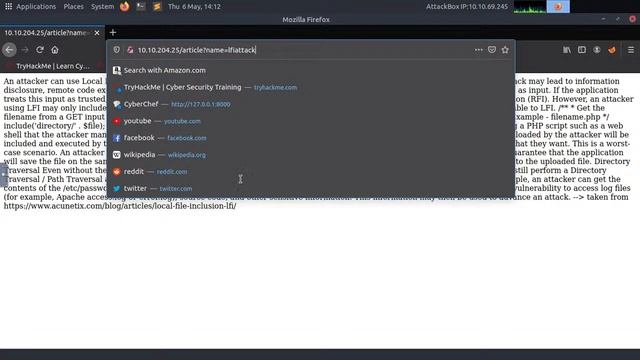Reload the current page

(x=40, y=50)
